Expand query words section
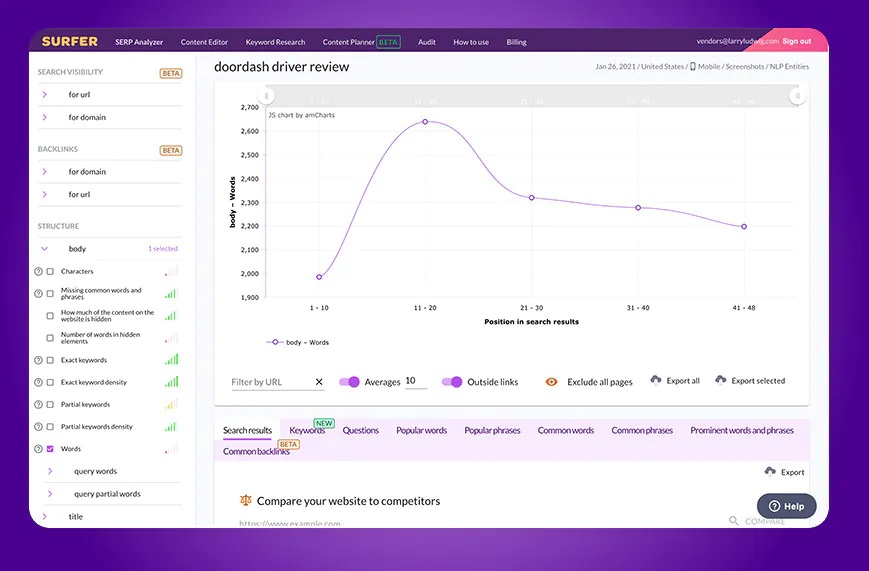Image resolution: width=869 pixels, height=571 pixels. coord(50,471)
